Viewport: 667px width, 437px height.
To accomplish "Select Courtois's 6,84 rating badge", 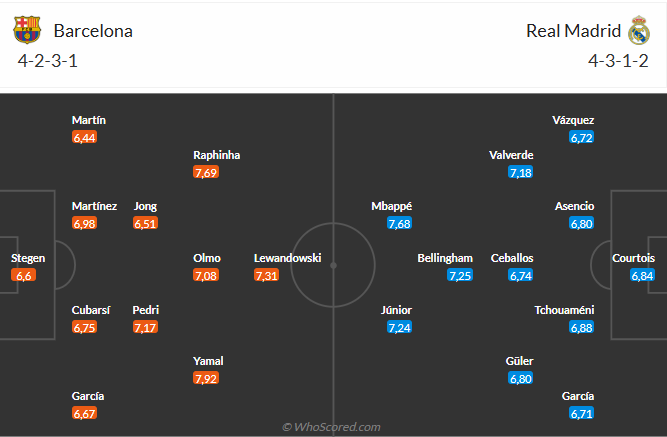I will coord(642,275).
